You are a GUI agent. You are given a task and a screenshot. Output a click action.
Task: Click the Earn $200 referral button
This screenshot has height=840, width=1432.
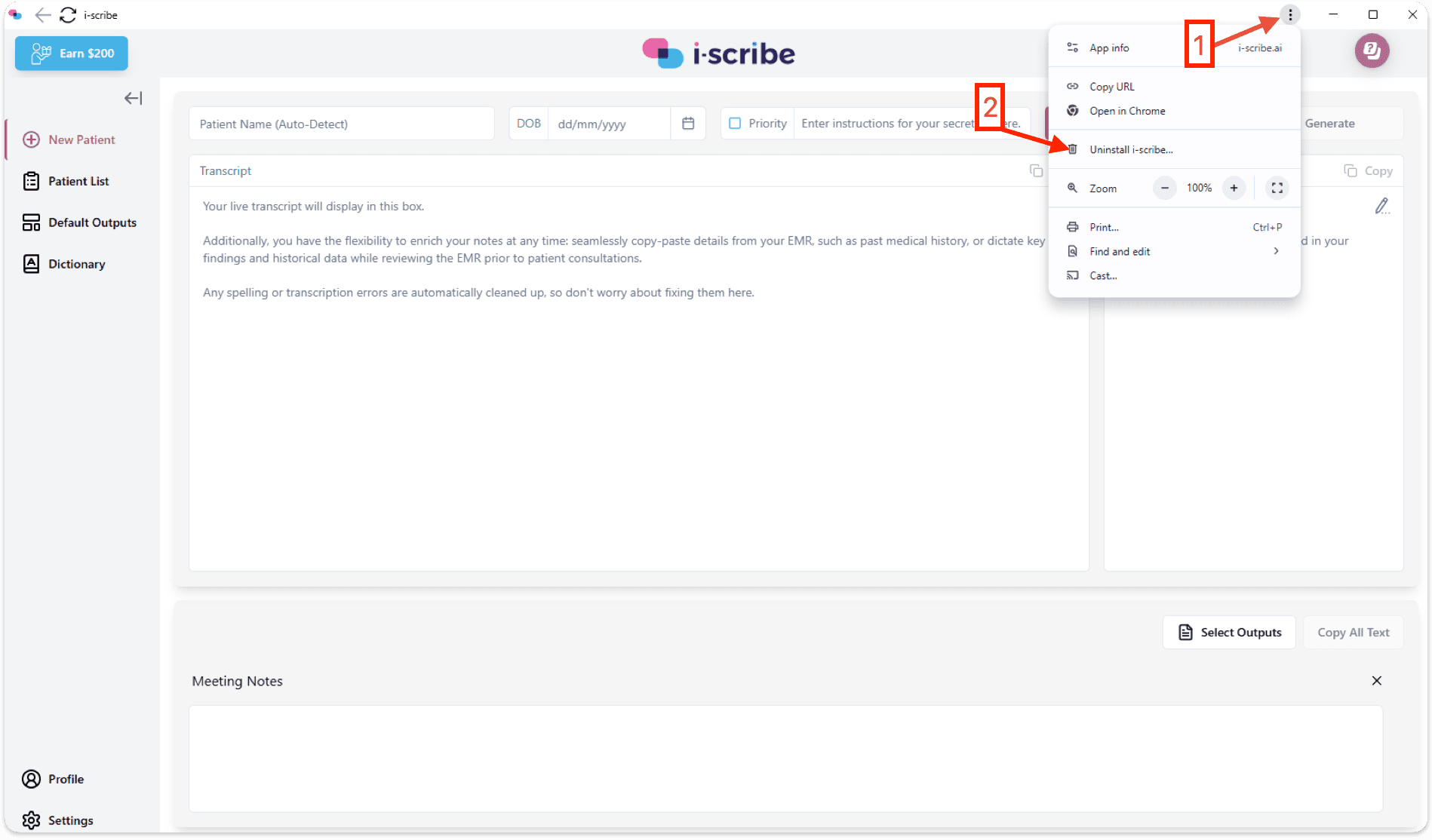point(72,54)
